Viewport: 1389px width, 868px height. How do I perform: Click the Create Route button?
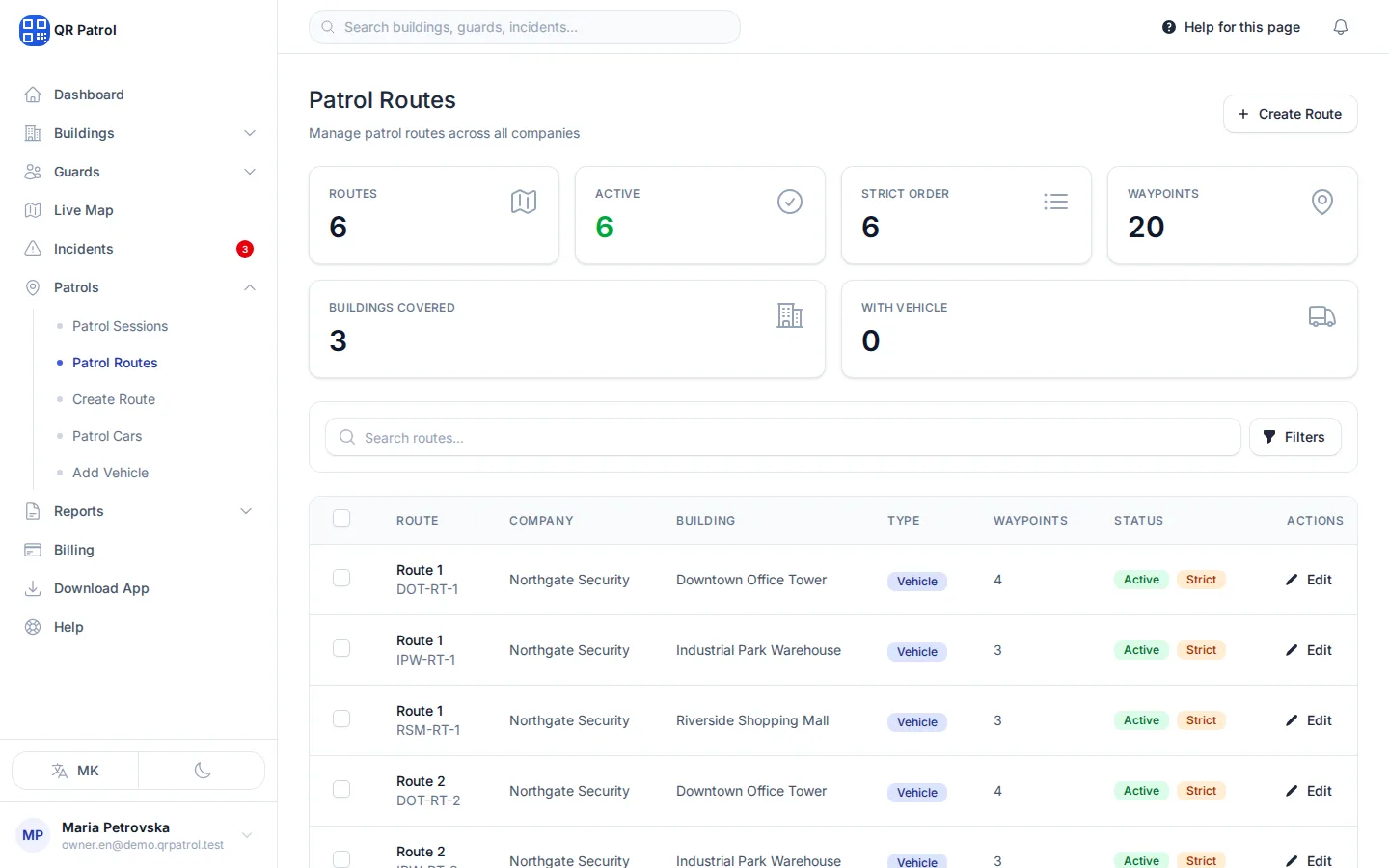click(1290, 114)
